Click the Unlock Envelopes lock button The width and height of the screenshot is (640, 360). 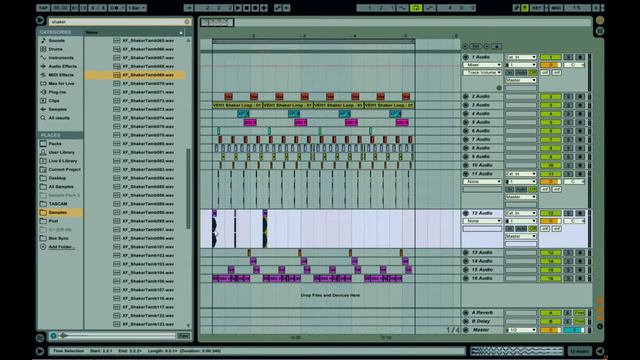496,46
